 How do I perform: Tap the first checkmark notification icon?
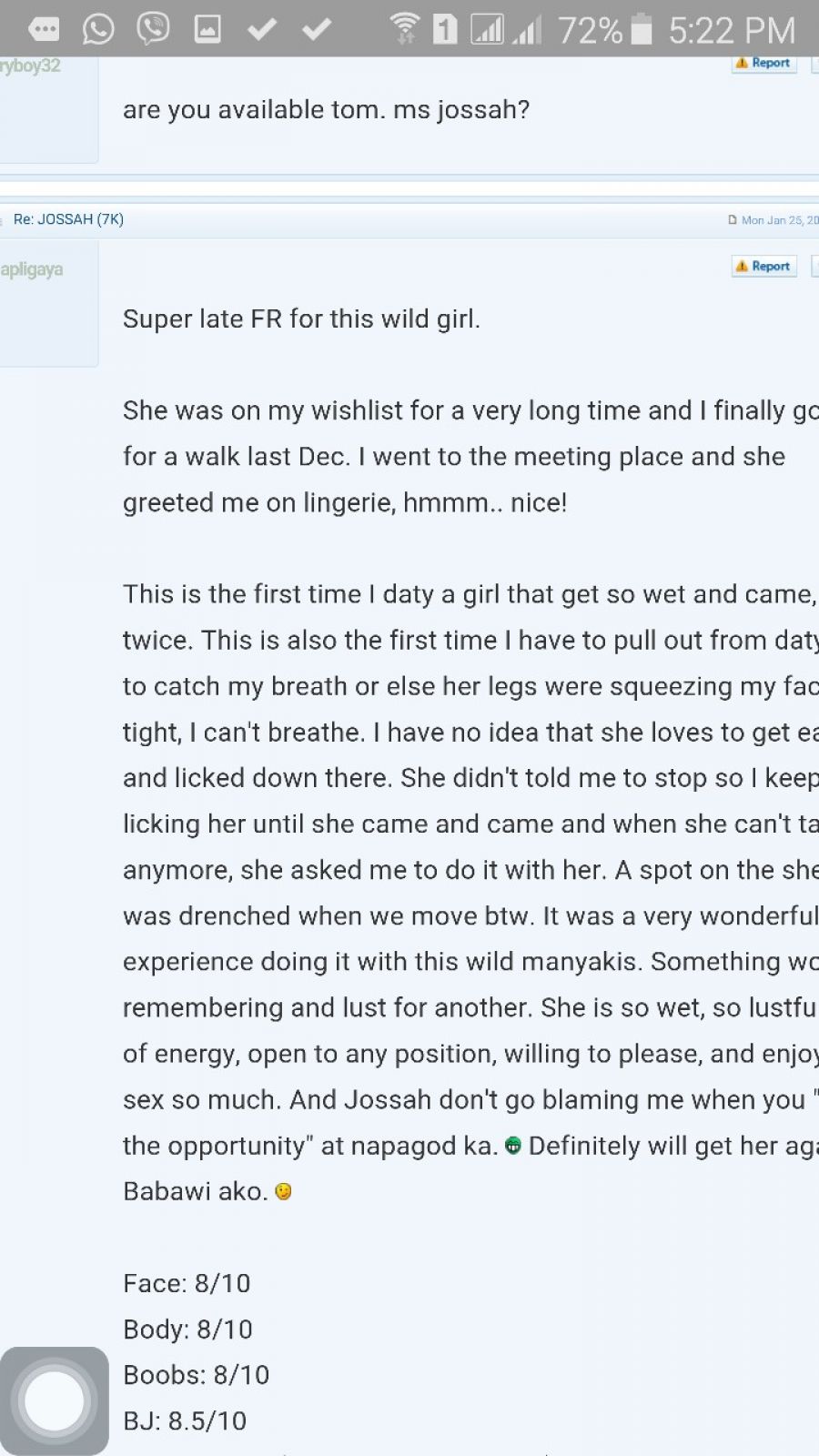point(262,30)
